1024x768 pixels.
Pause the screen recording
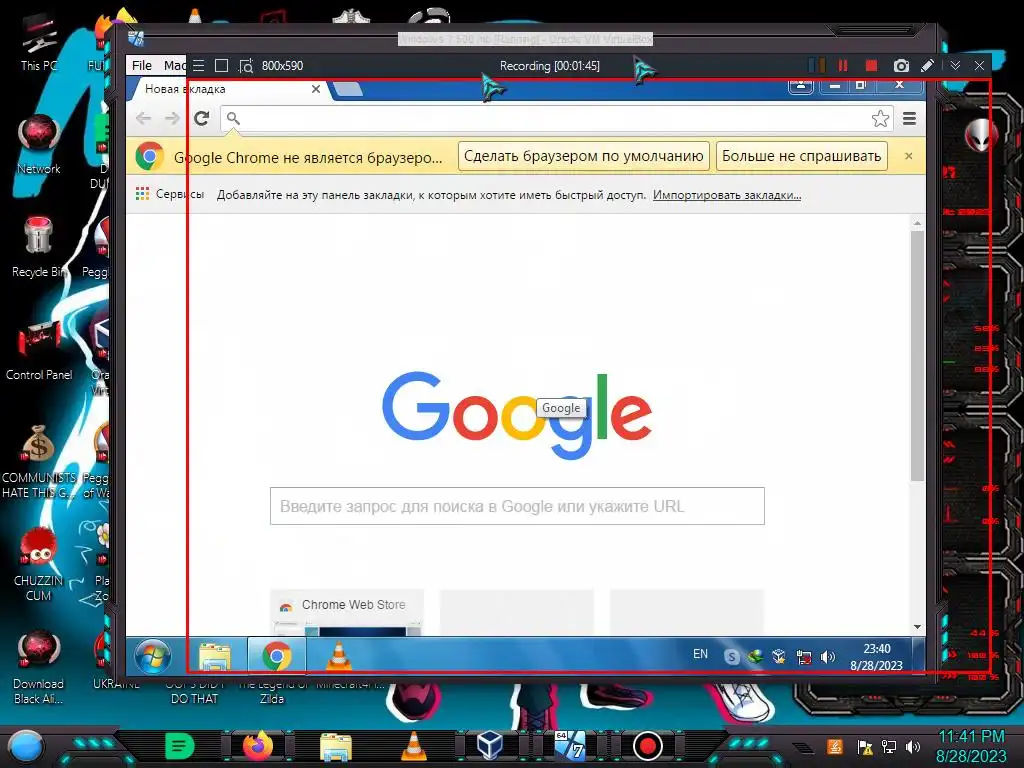click(x=842, y=65)
